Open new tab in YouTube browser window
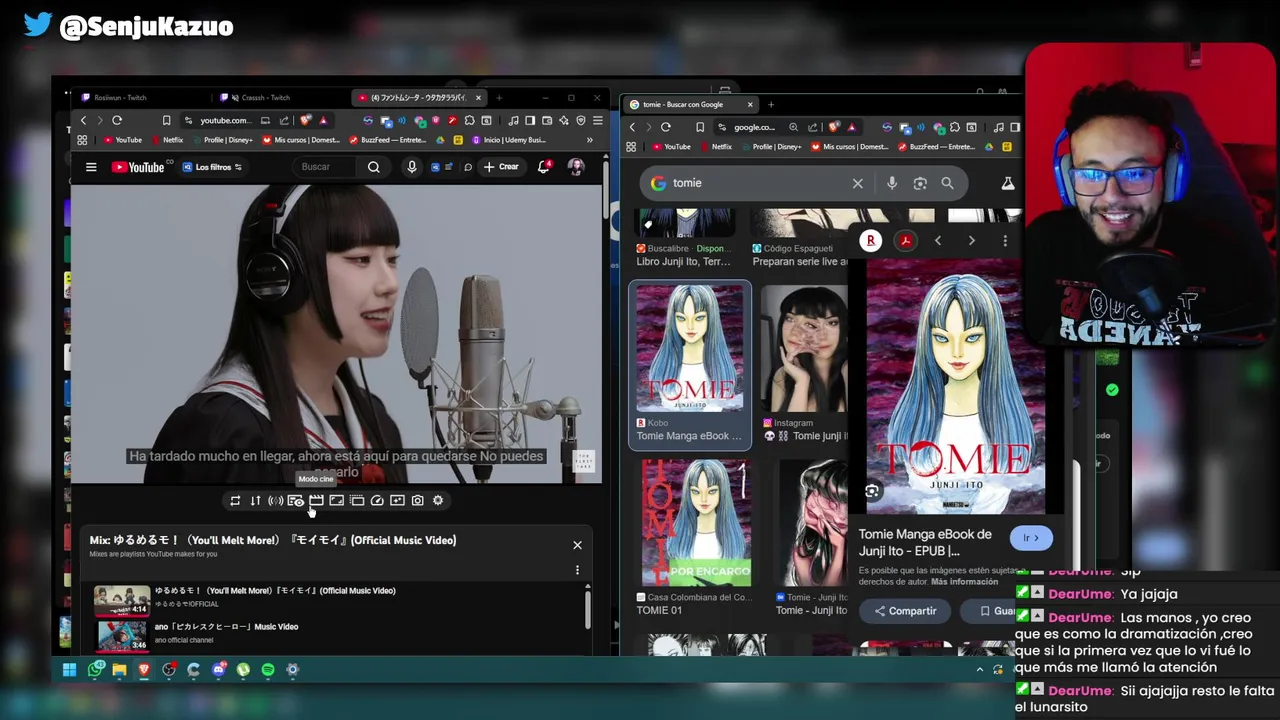This screenshot has width=1280, height=720. click(499, 98)
